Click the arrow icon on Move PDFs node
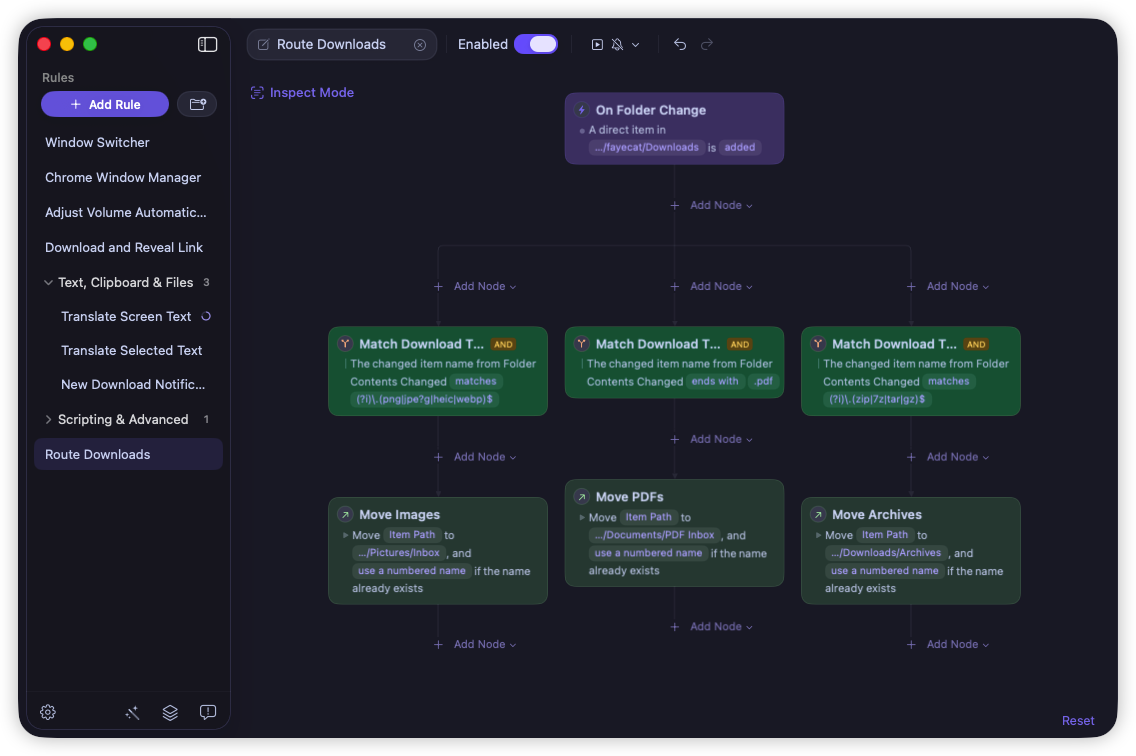1136x756 pixels. pyautogui.click(x=582, y=497)
